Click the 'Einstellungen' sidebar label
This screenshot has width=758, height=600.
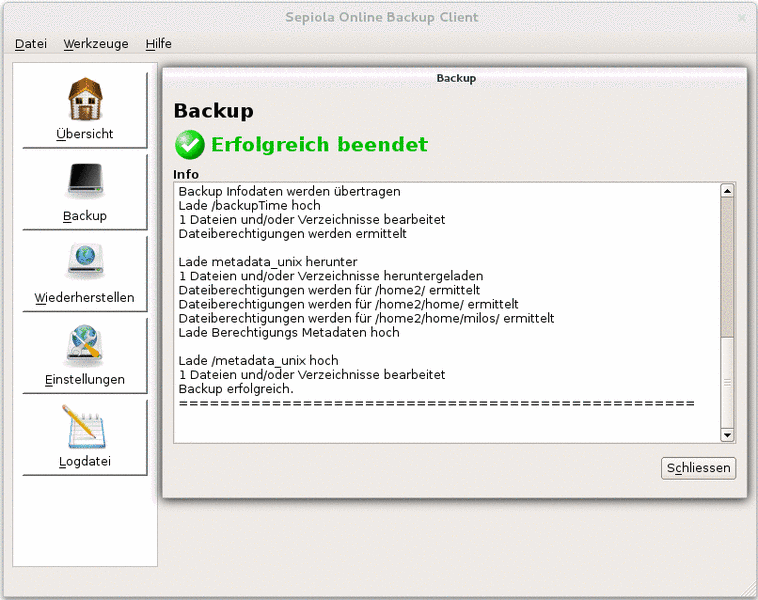(x=85, y=380)
